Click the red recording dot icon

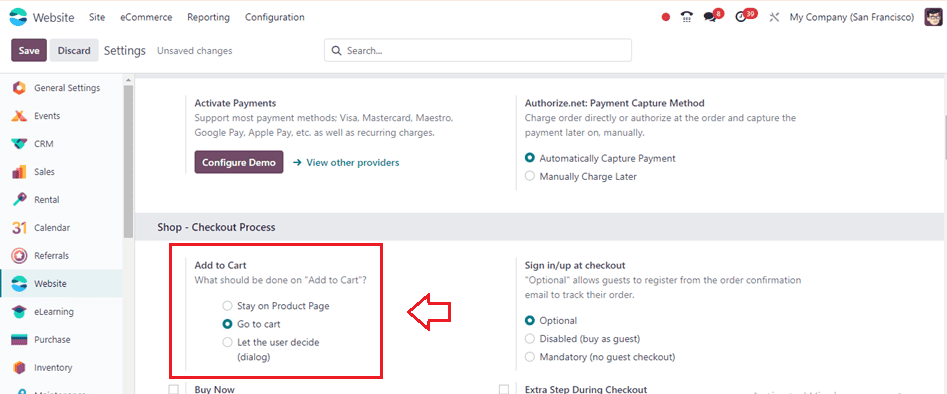coord(666,18)
